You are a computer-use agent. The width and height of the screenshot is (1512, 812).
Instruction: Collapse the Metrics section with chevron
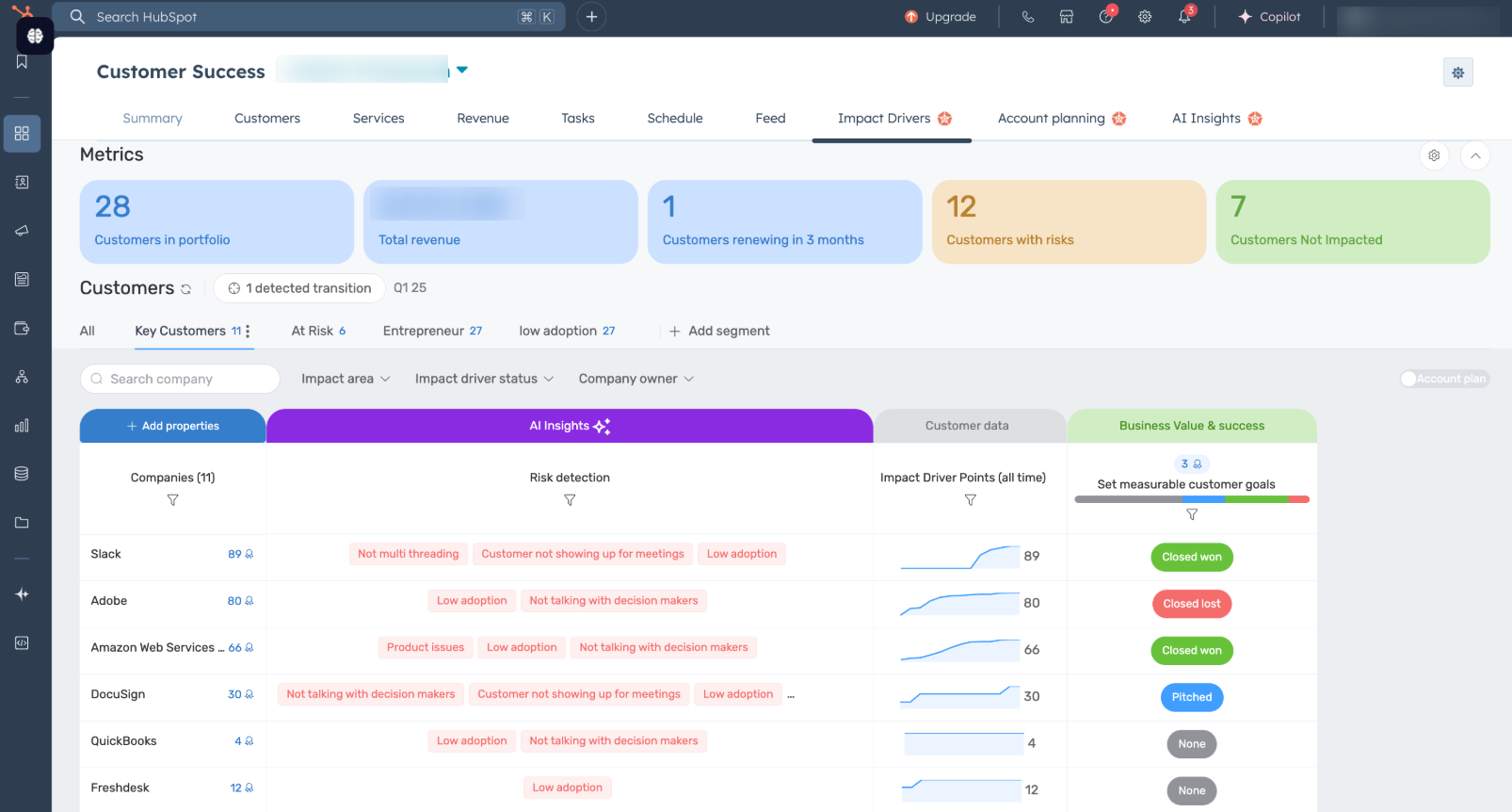click(x=1475, y=155)
